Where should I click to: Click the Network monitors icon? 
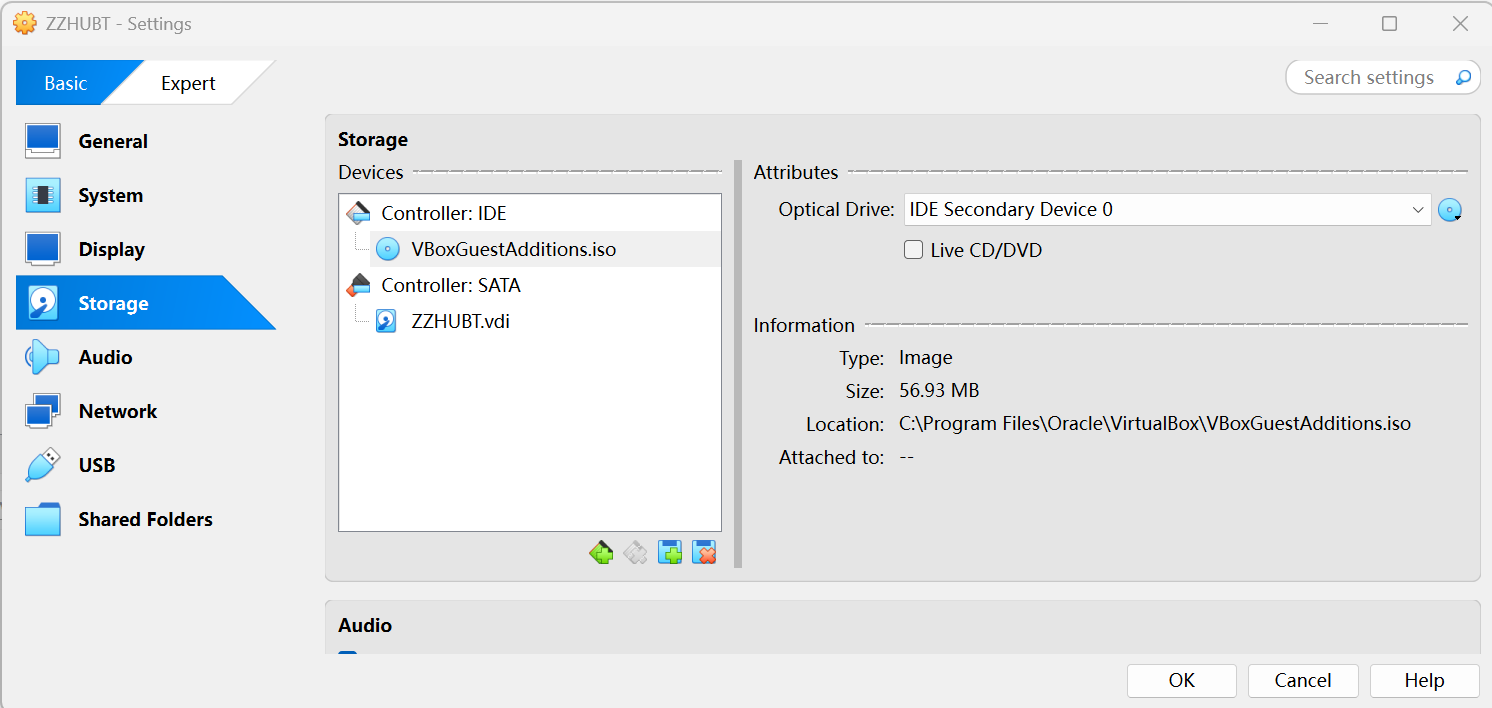click(43, 411)
